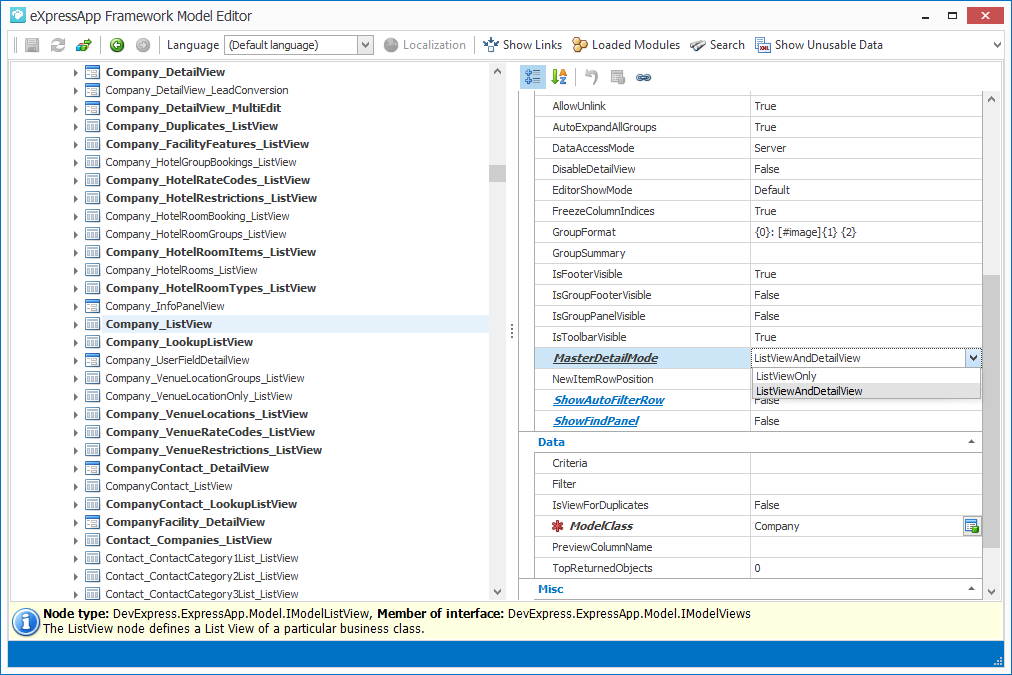The height and width of the screenshot is (675, 1012).
Task: Click the GroupFormat value cell
Action: tap(866, 232)
